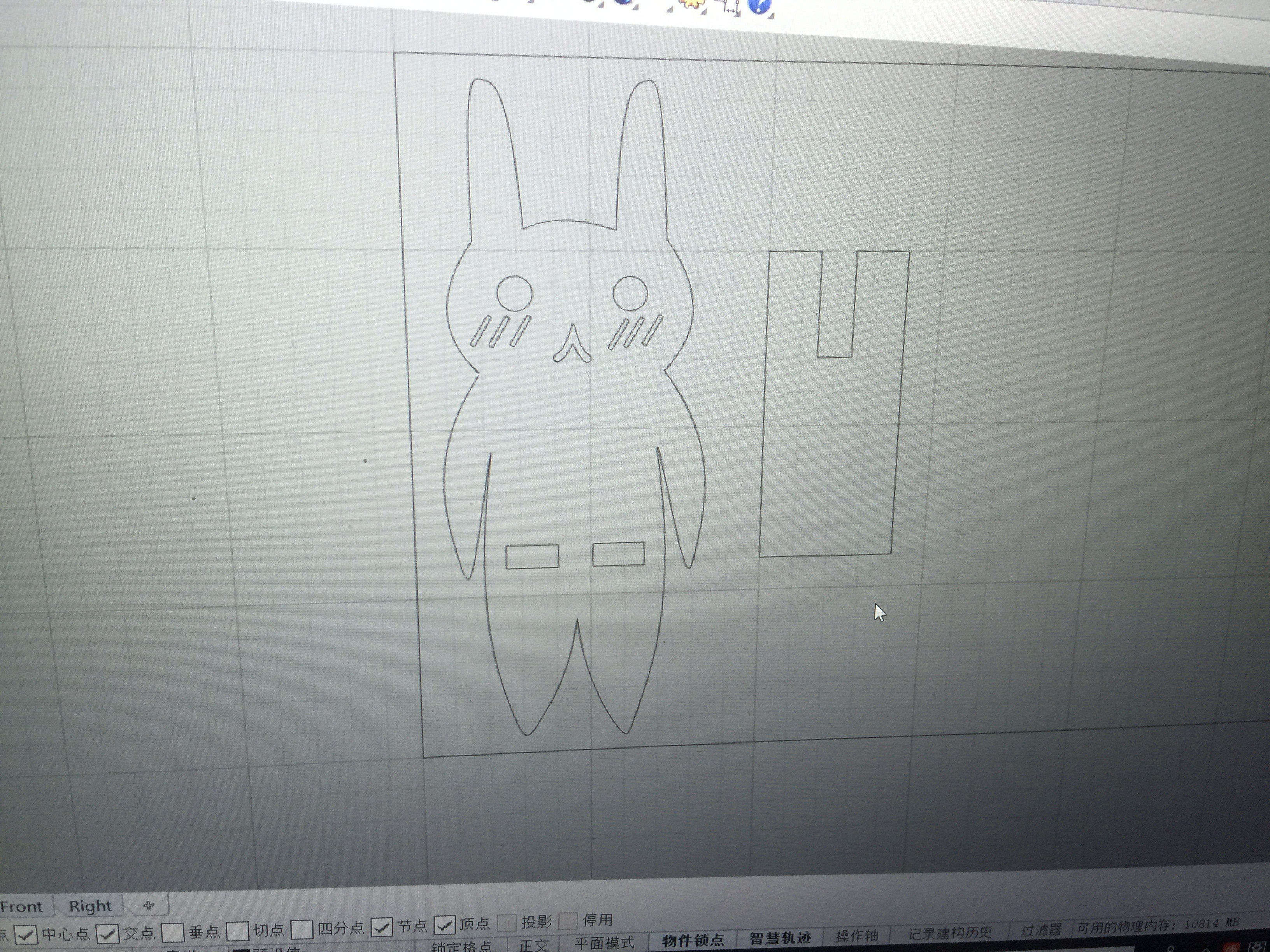
Task: Select the left rectangular slot on bunny
Action: [x=532, y=556]
